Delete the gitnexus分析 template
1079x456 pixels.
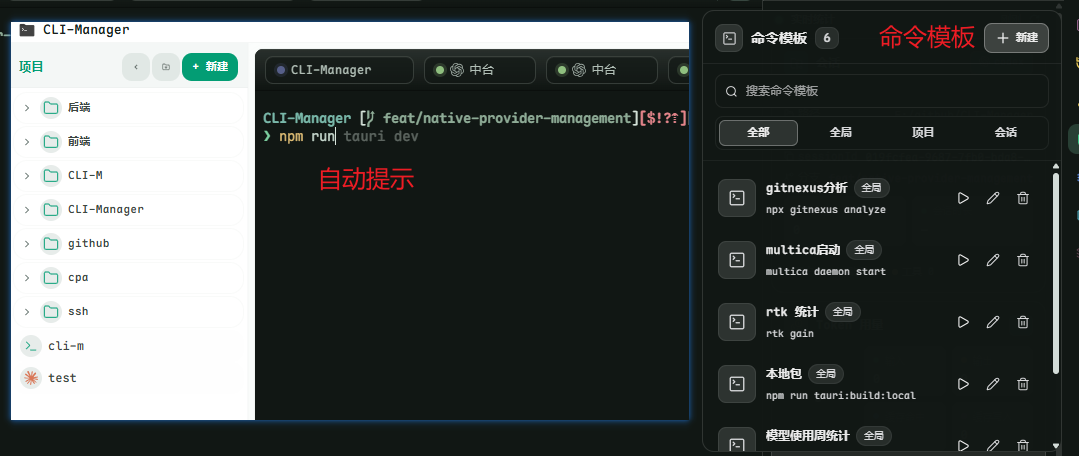(x=1023, y=198)
